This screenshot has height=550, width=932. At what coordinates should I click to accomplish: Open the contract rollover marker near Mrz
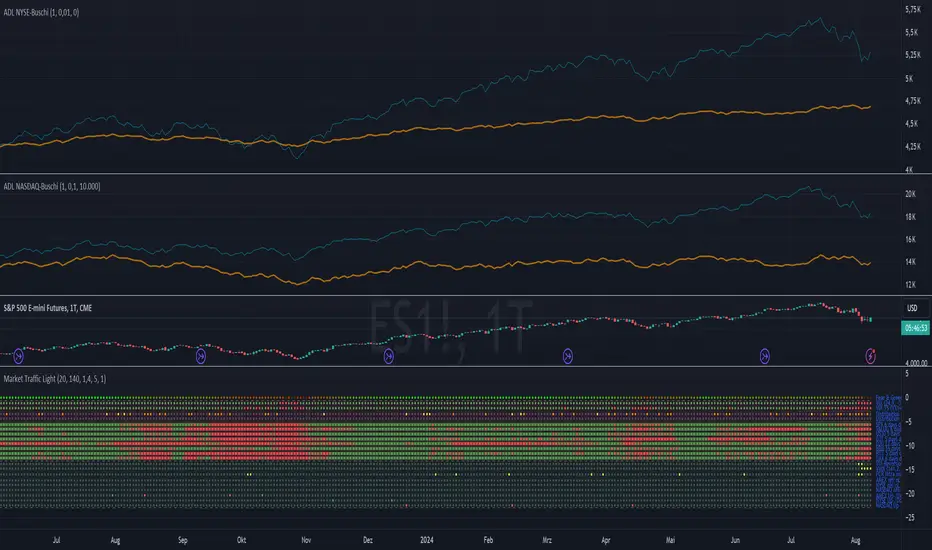click(x=568, y=356)
